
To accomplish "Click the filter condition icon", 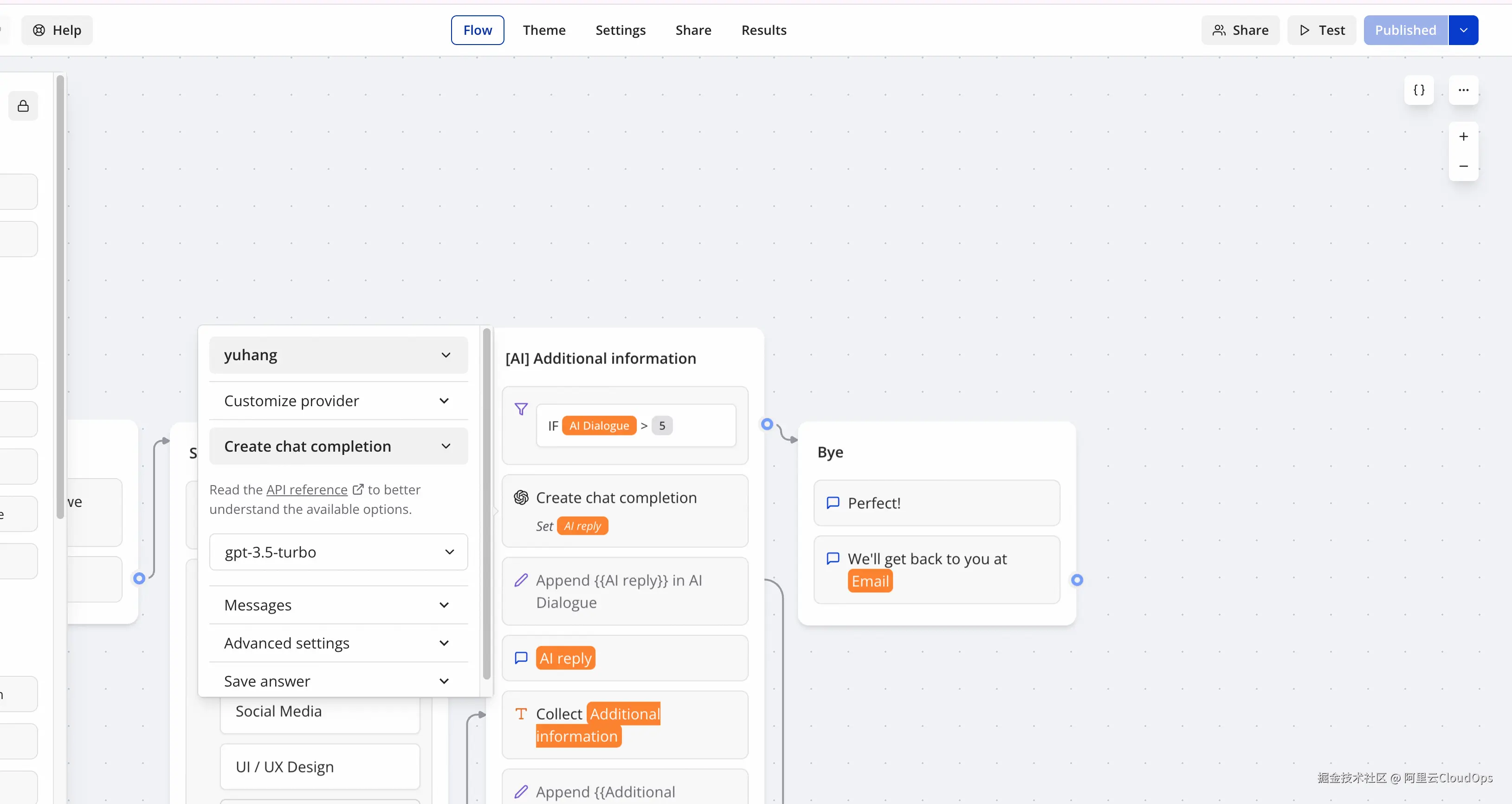I will click(521, 409).
